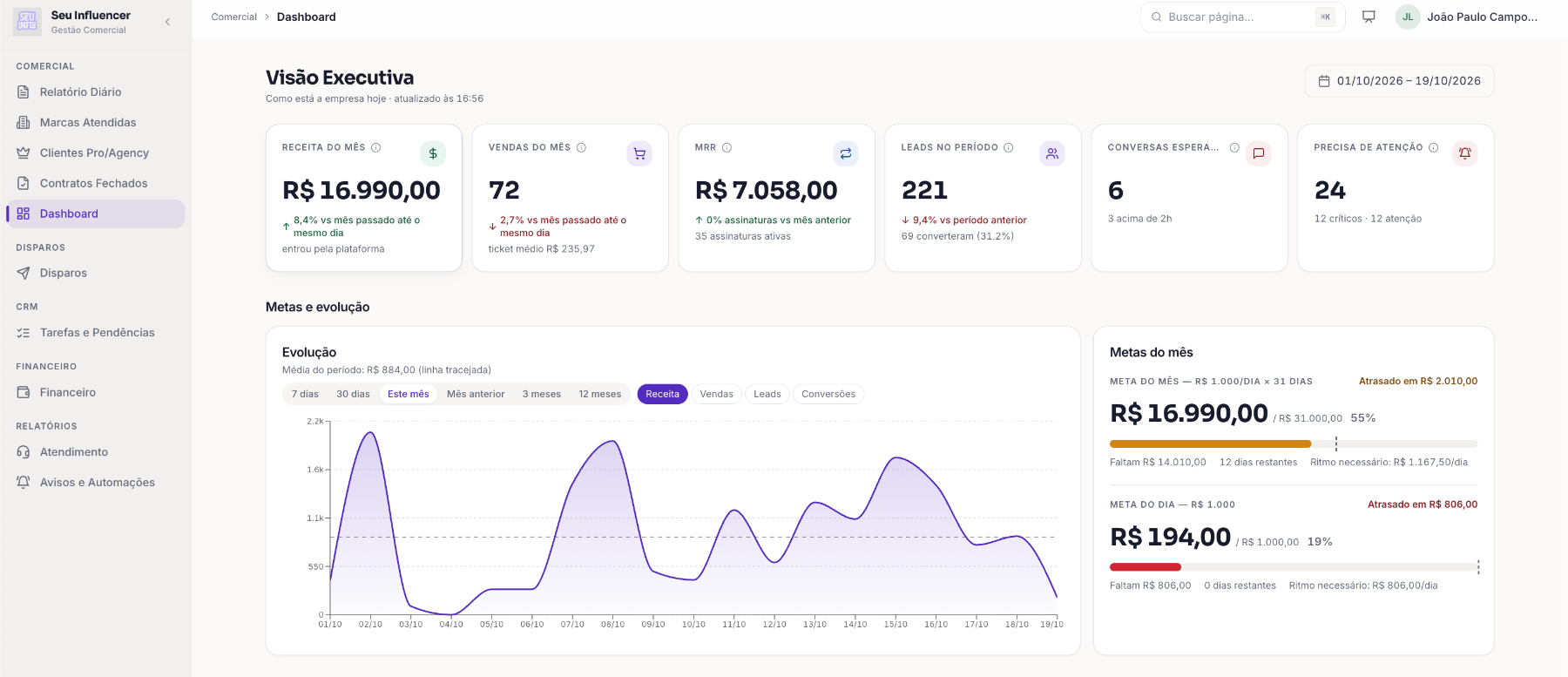The image size is (1568, 677).
Task: Select the 12 meses period
Action: 600,394
